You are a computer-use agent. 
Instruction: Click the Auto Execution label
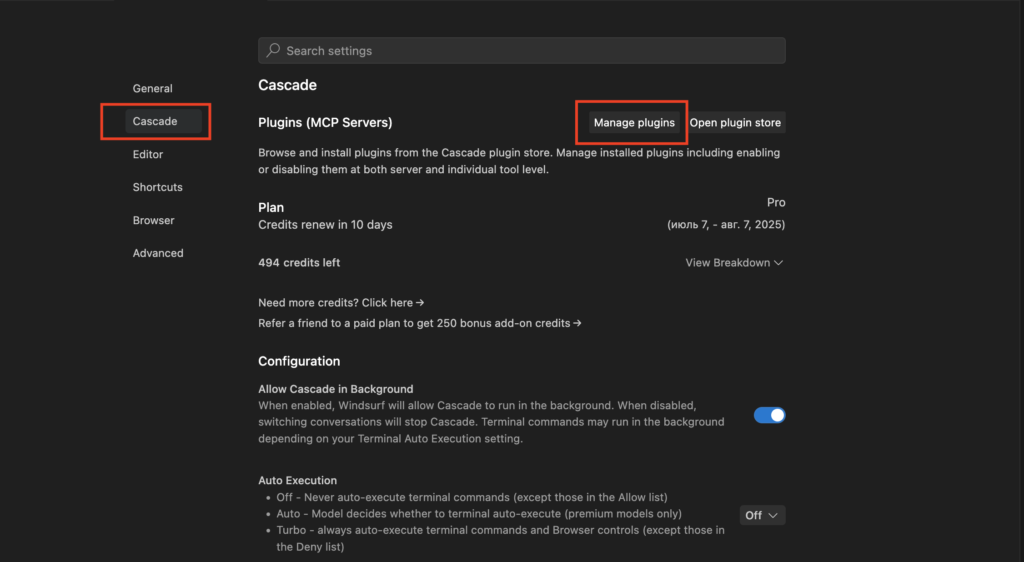tap(297, 480)
